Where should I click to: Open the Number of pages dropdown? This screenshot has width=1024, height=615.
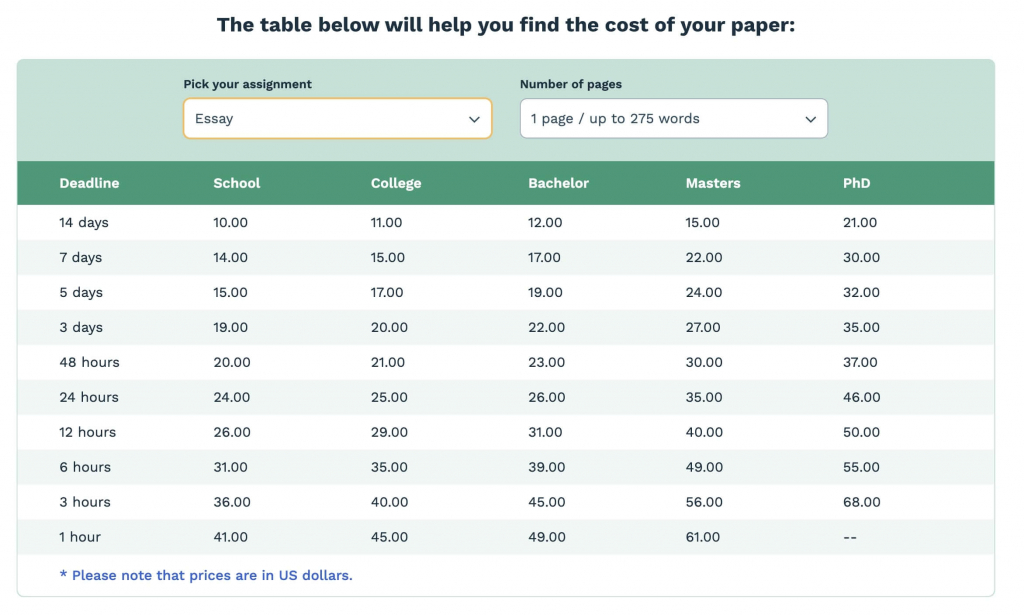coord(672,118)
